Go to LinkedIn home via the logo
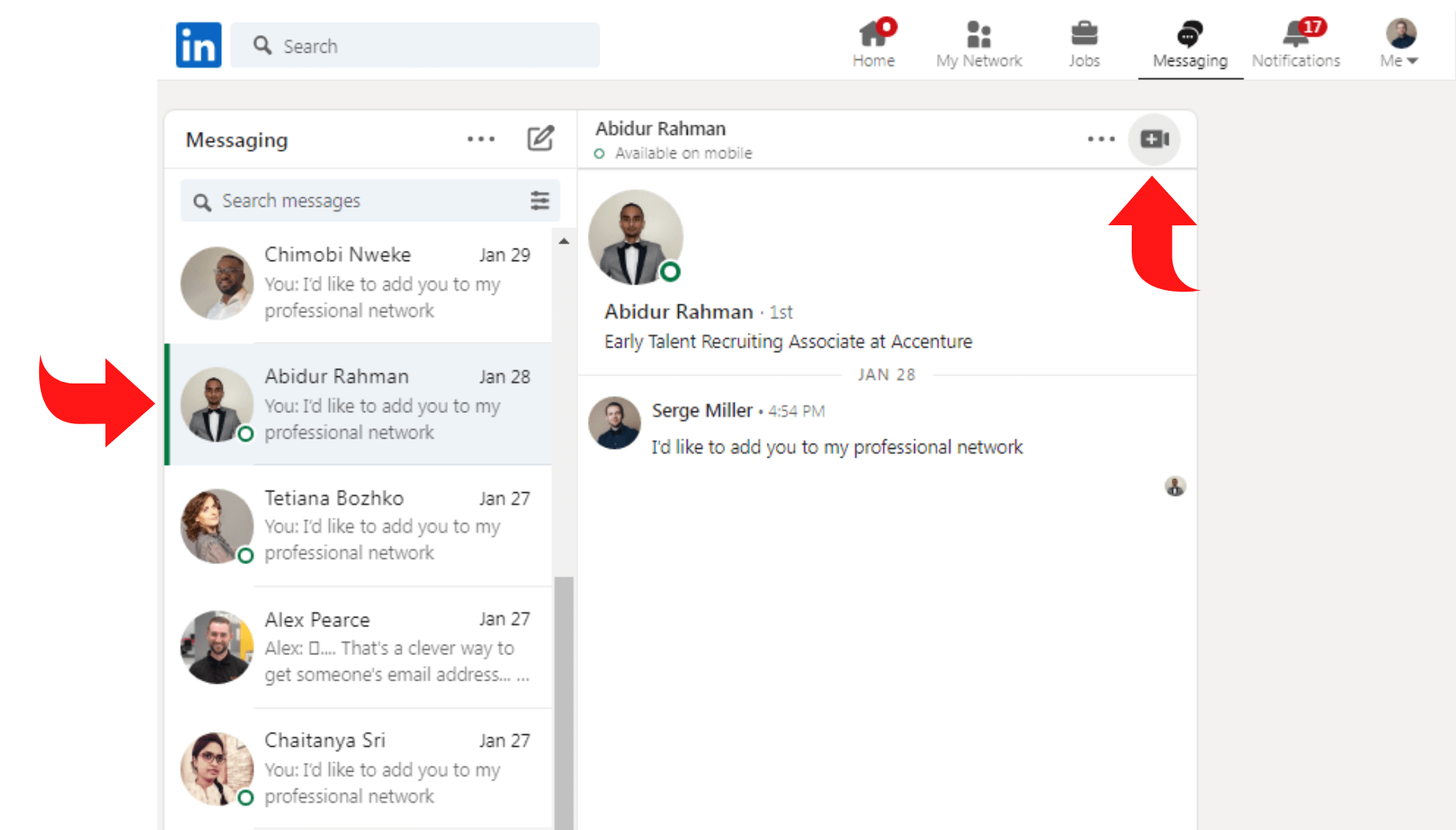 [199, 46]
